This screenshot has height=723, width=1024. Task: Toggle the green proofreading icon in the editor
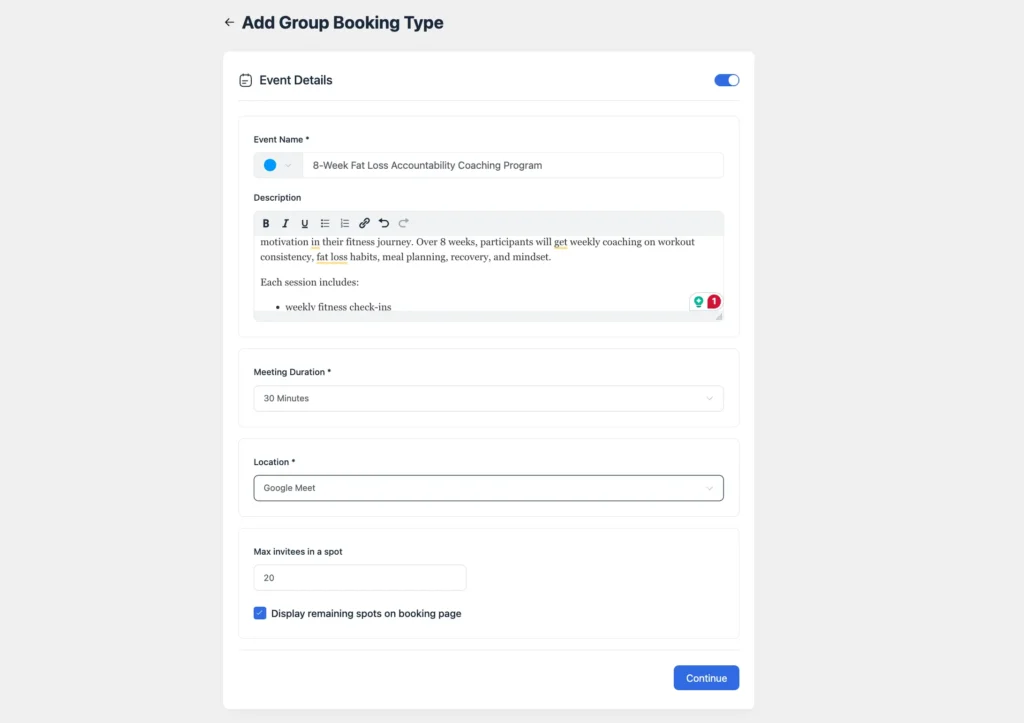pos(698,301)
